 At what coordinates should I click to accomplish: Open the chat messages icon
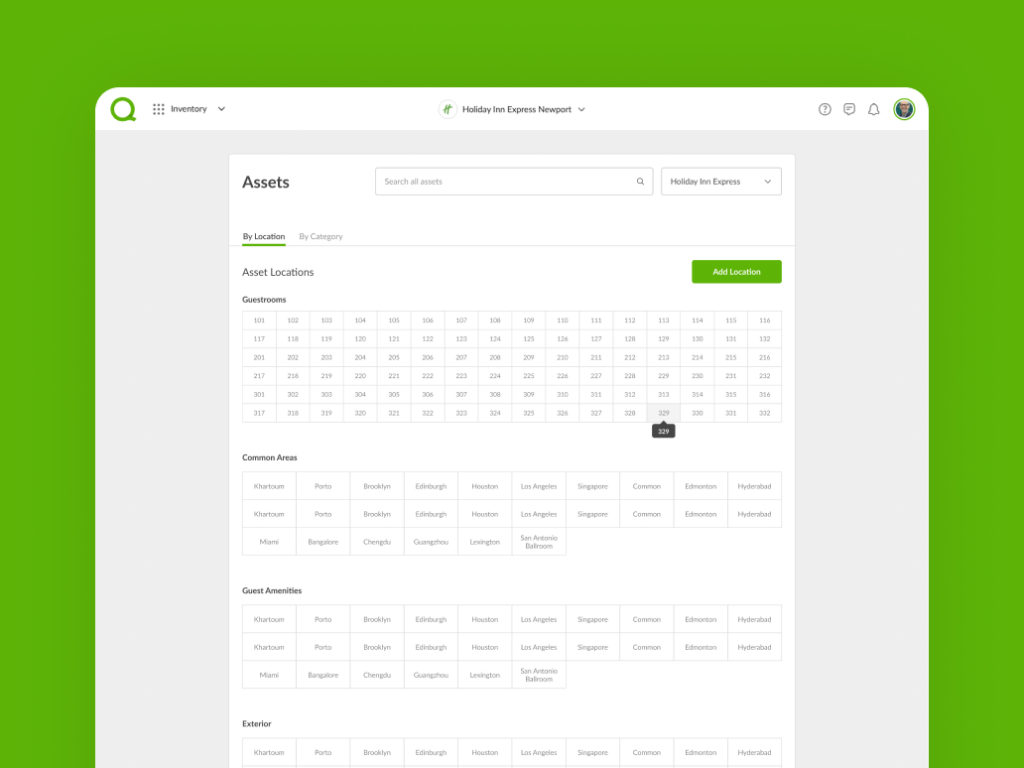849,109
